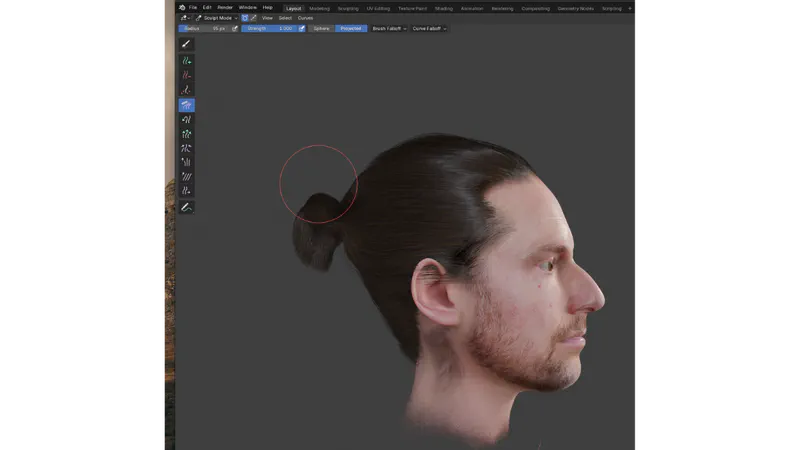Select the Delete curves tool
This screenshot has width=800, height=450.
click(186, 75)
